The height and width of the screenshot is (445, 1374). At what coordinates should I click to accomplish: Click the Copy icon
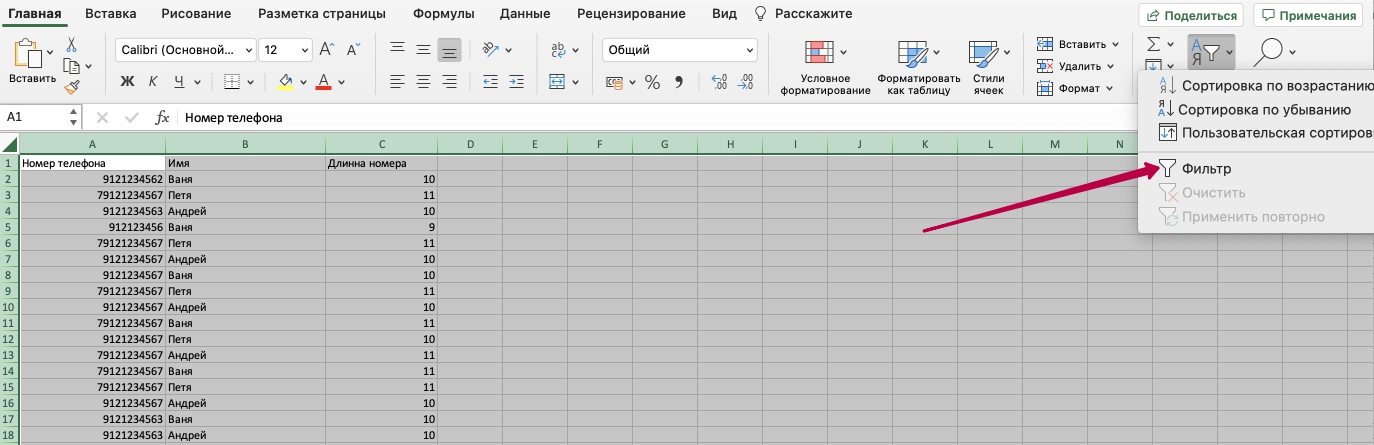[x=71, y=66]
